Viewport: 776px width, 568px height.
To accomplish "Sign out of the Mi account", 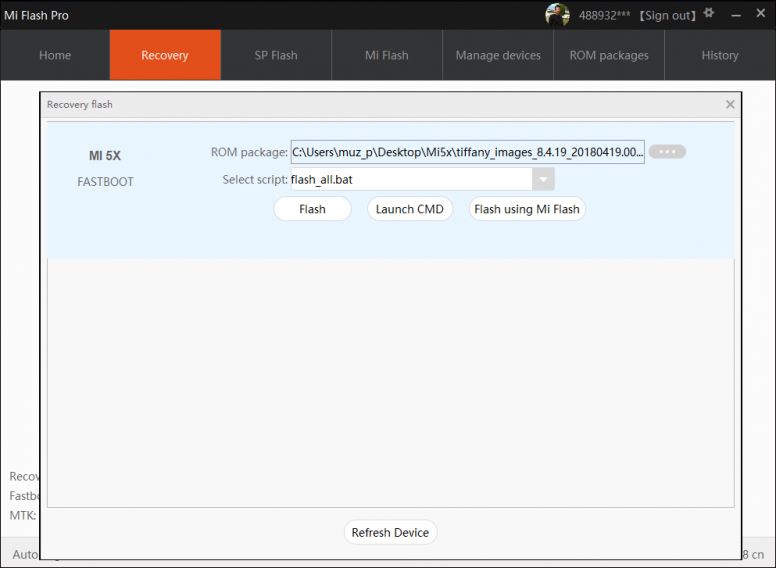I will point(667,15).
